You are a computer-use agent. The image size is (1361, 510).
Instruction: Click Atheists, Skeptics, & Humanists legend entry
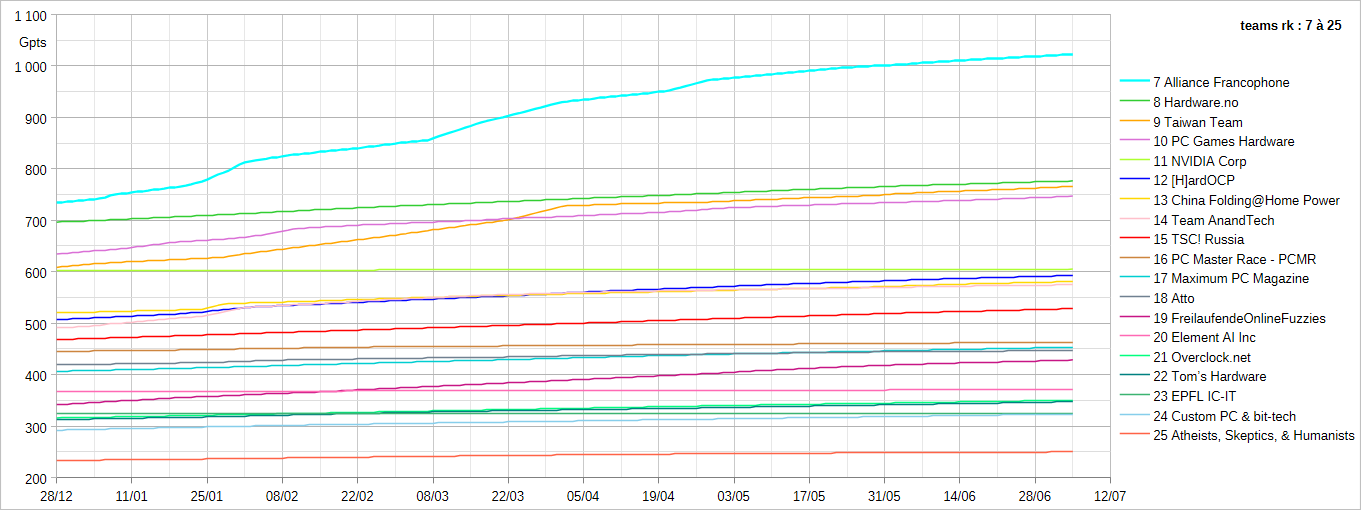coord(1237,436)
